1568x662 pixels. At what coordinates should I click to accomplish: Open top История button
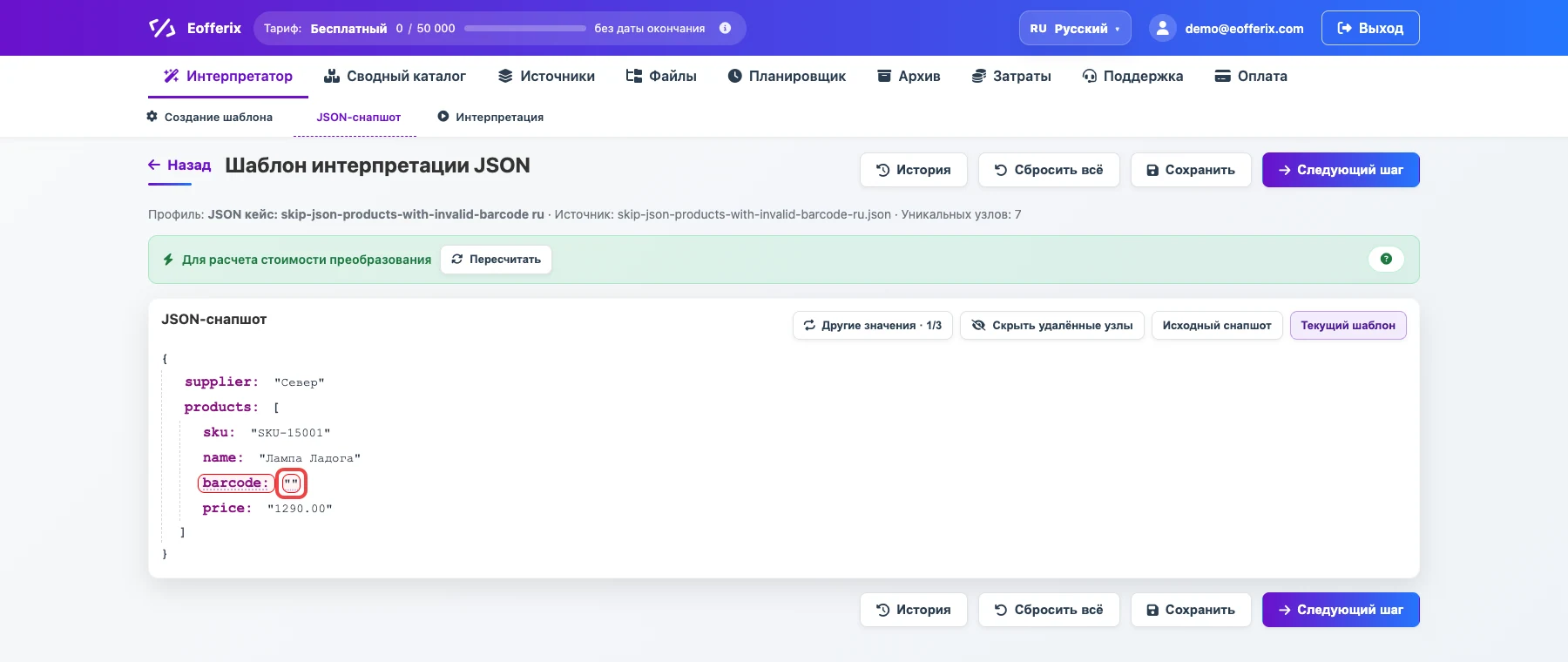(913, 170)
